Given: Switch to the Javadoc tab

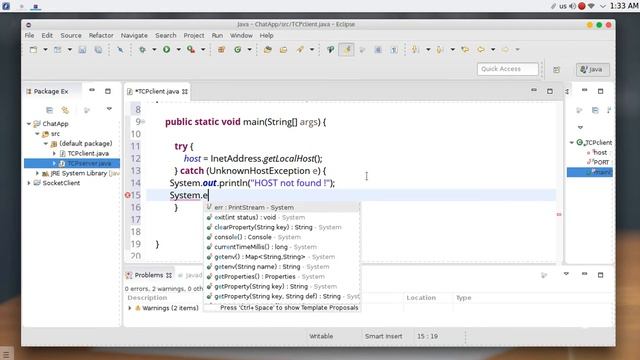Looking at the screenshot, I should pos(190,275).
